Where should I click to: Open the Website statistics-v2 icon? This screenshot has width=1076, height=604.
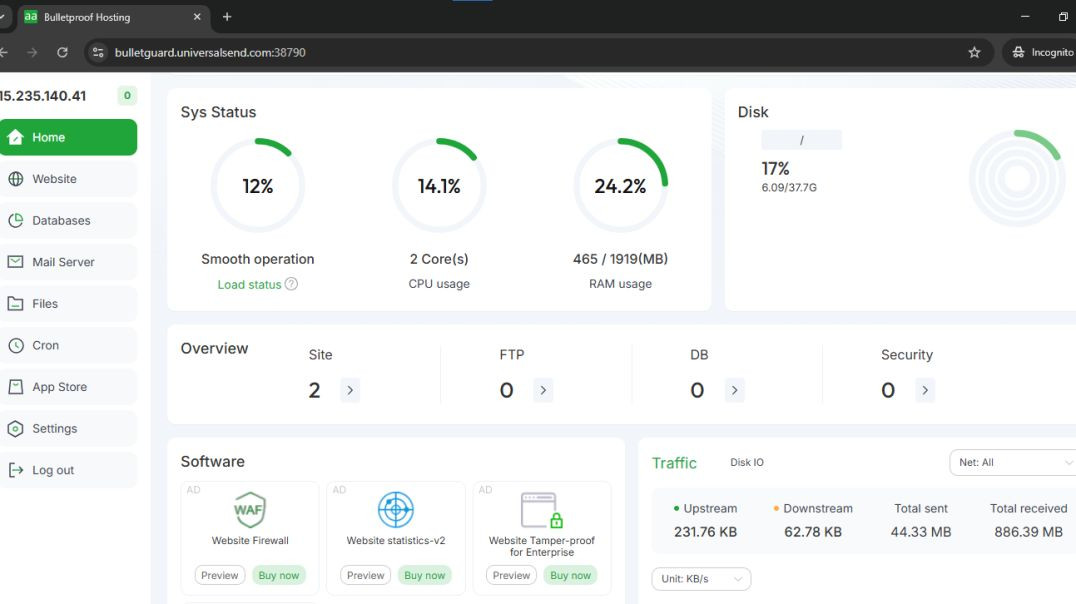click(395, 510)
